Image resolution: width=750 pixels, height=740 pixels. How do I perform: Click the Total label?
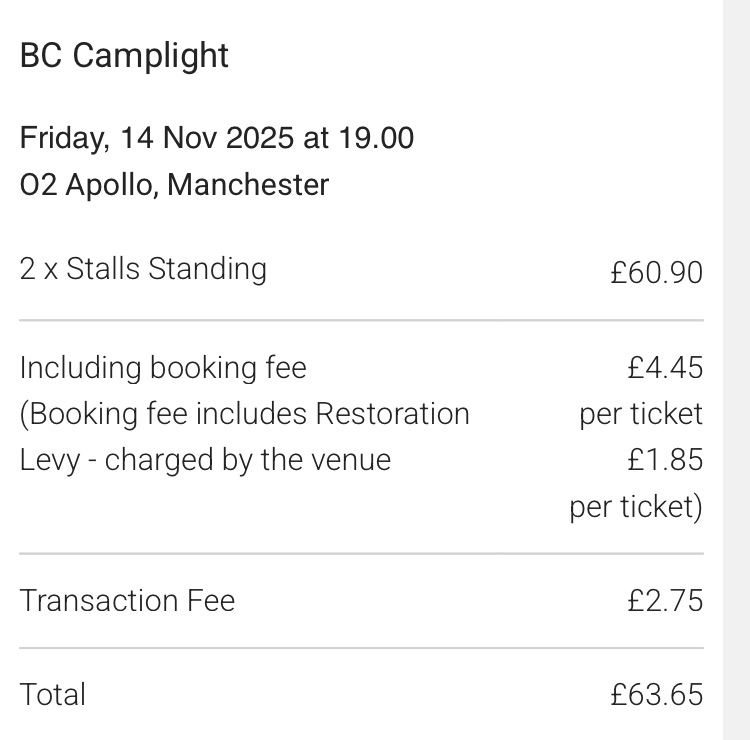53,695
